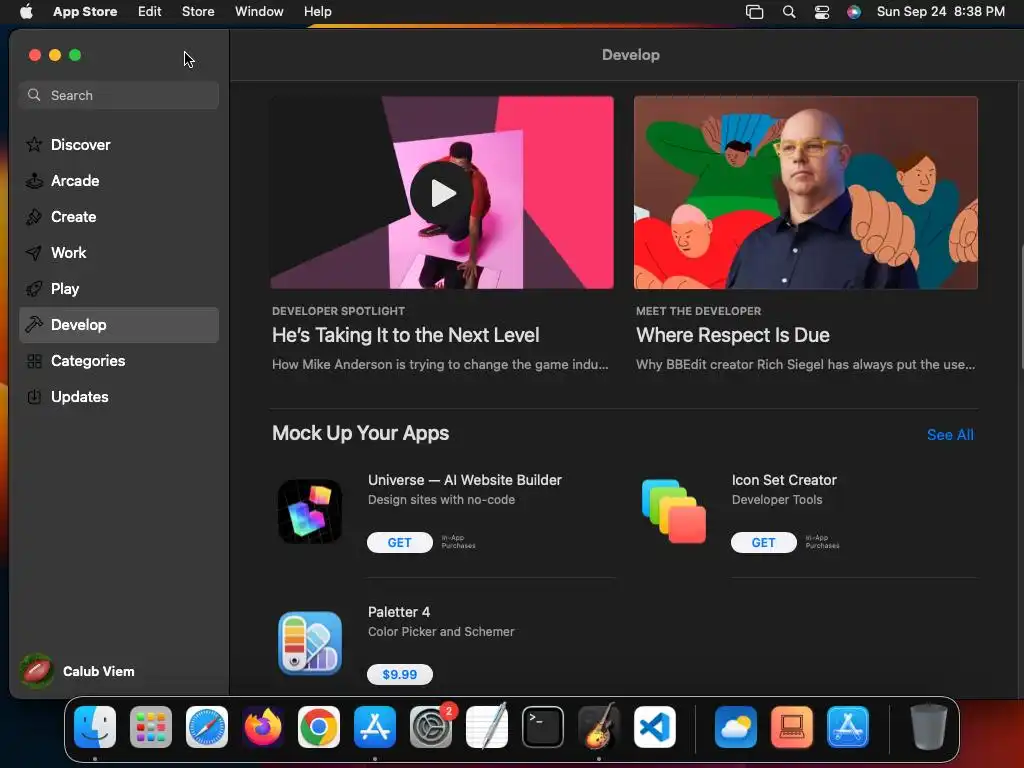See All for Mock Up Your Apps

[x=950, y=435]
